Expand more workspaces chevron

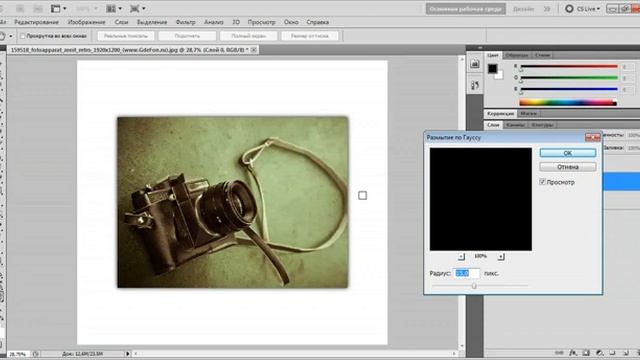pyautogui.click(x=547, y=9)
